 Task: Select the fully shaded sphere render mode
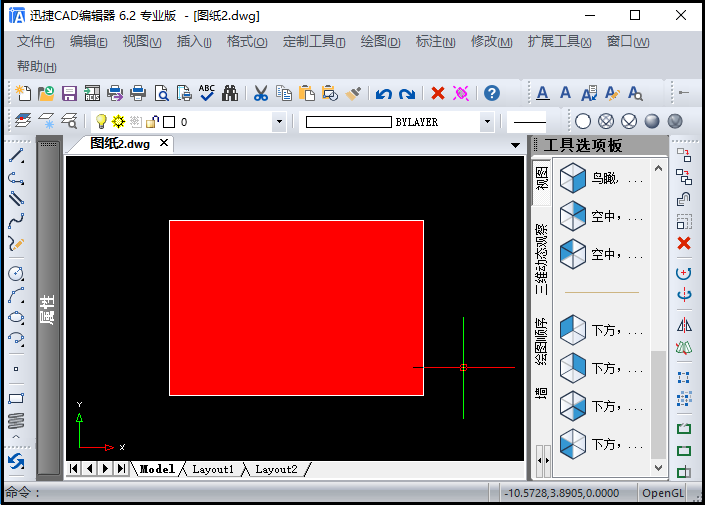pos(651,121)
